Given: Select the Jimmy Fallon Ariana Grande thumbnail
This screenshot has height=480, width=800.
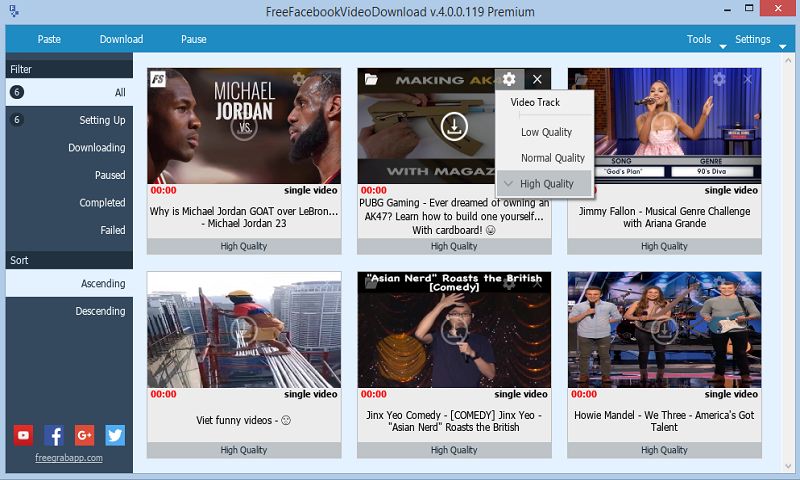Looking at the screenshot, I should pos(664,125).
